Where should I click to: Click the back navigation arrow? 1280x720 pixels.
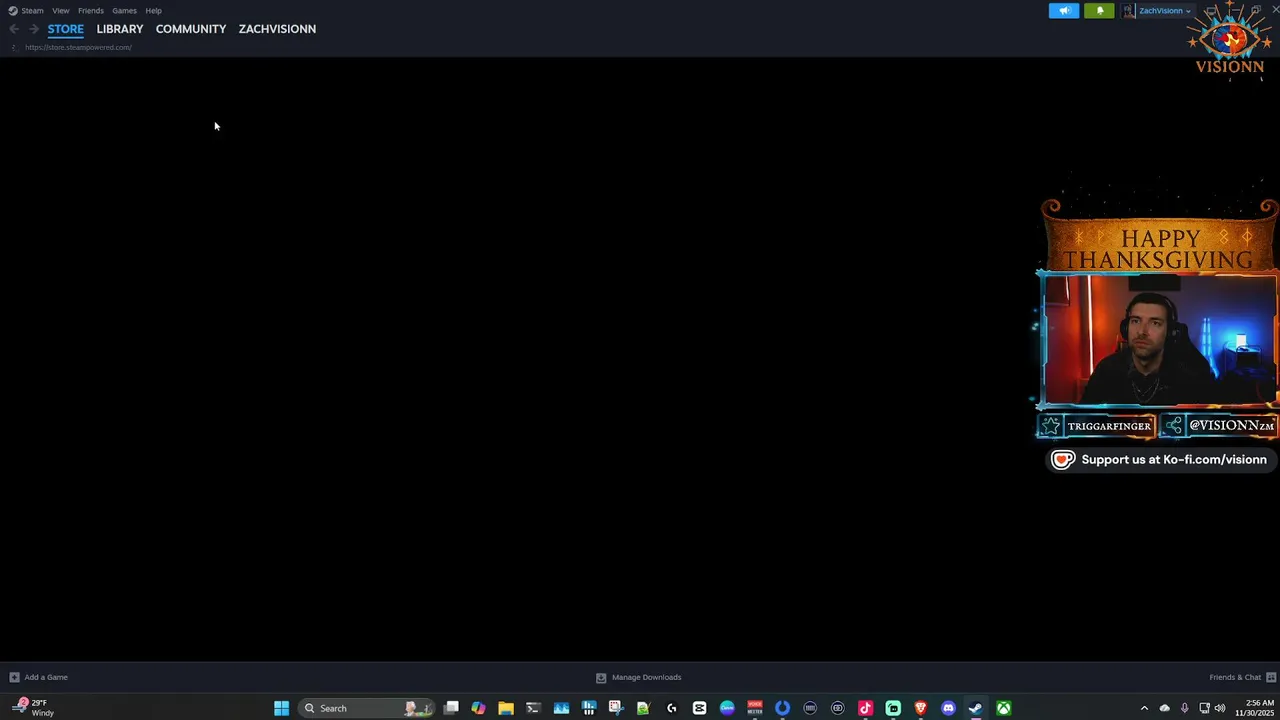click(14, 29)
